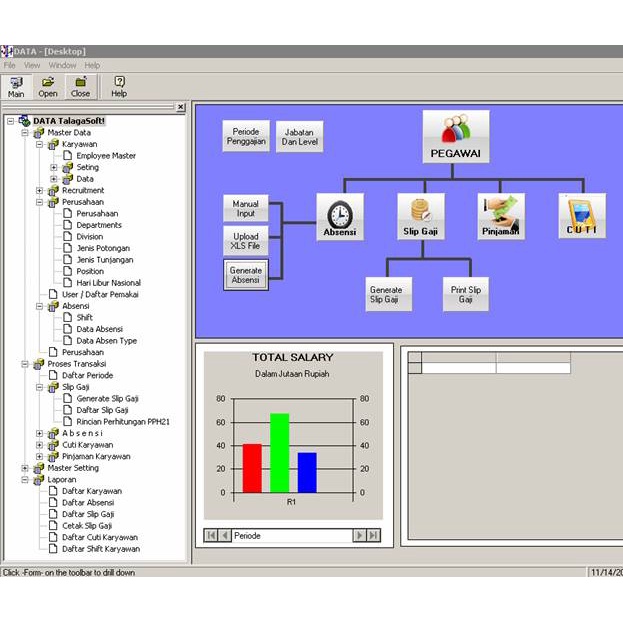Open Hari Libur Nasional item
The width and height of the screenshot is (623, 623).
click(x=108, y=283)
